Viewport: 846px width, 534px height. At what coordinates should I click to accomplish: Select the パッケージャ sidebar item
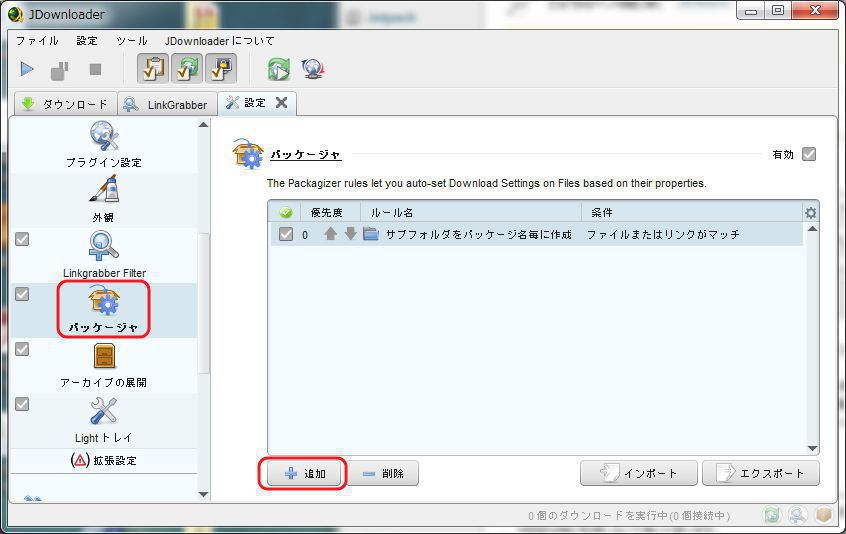[103, 309]
